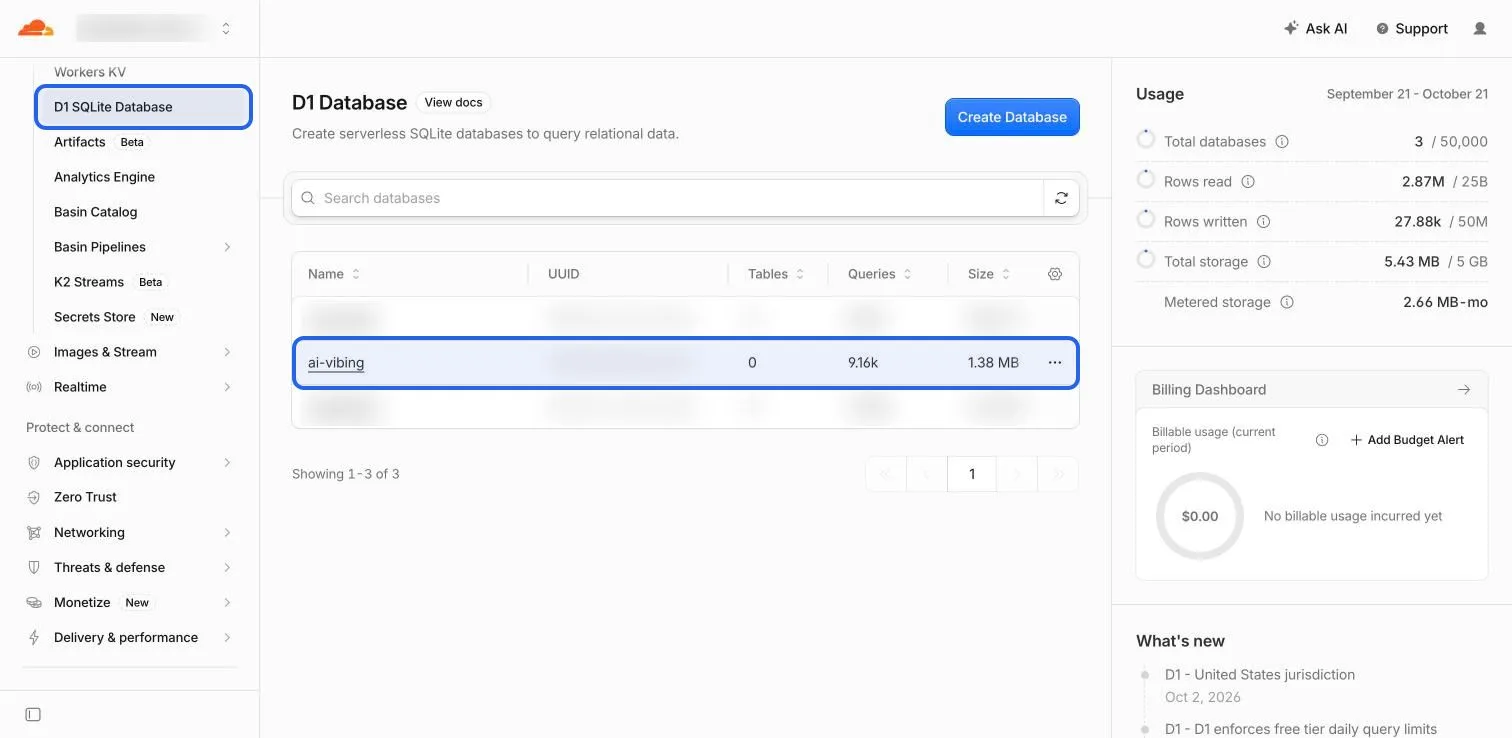Open the Support menu

tap(1412, 29)
